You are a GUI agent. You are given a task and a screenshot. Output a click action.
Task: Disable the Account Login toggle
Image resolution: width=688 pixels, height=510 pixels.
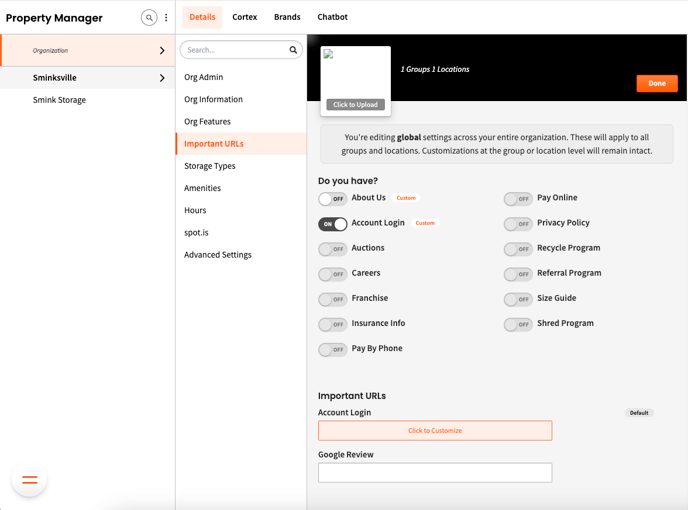coord(332,224)
